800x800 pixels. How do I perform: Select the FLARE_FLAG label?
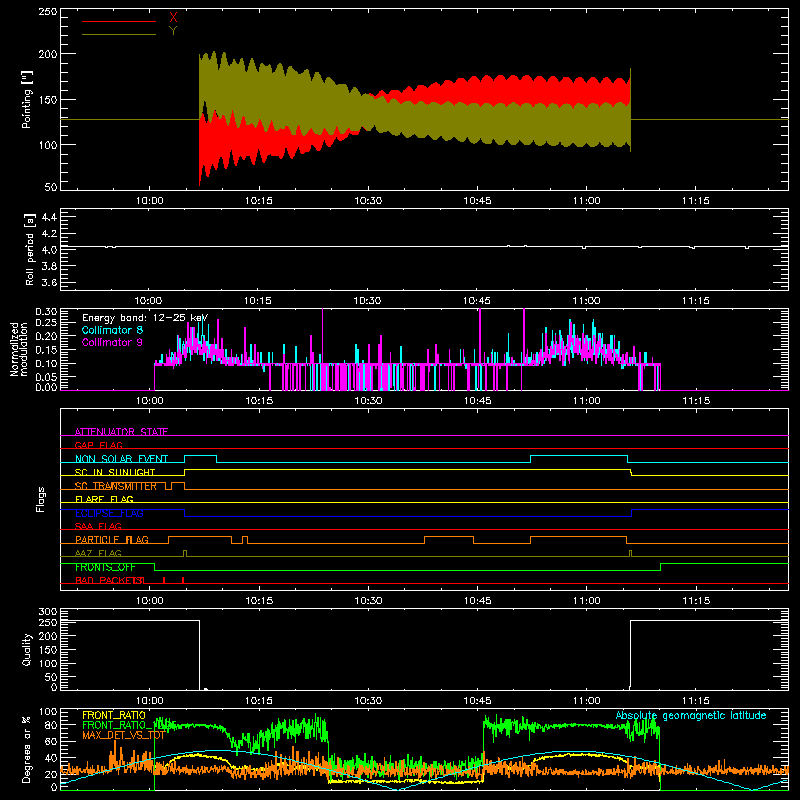coord(104,499)
